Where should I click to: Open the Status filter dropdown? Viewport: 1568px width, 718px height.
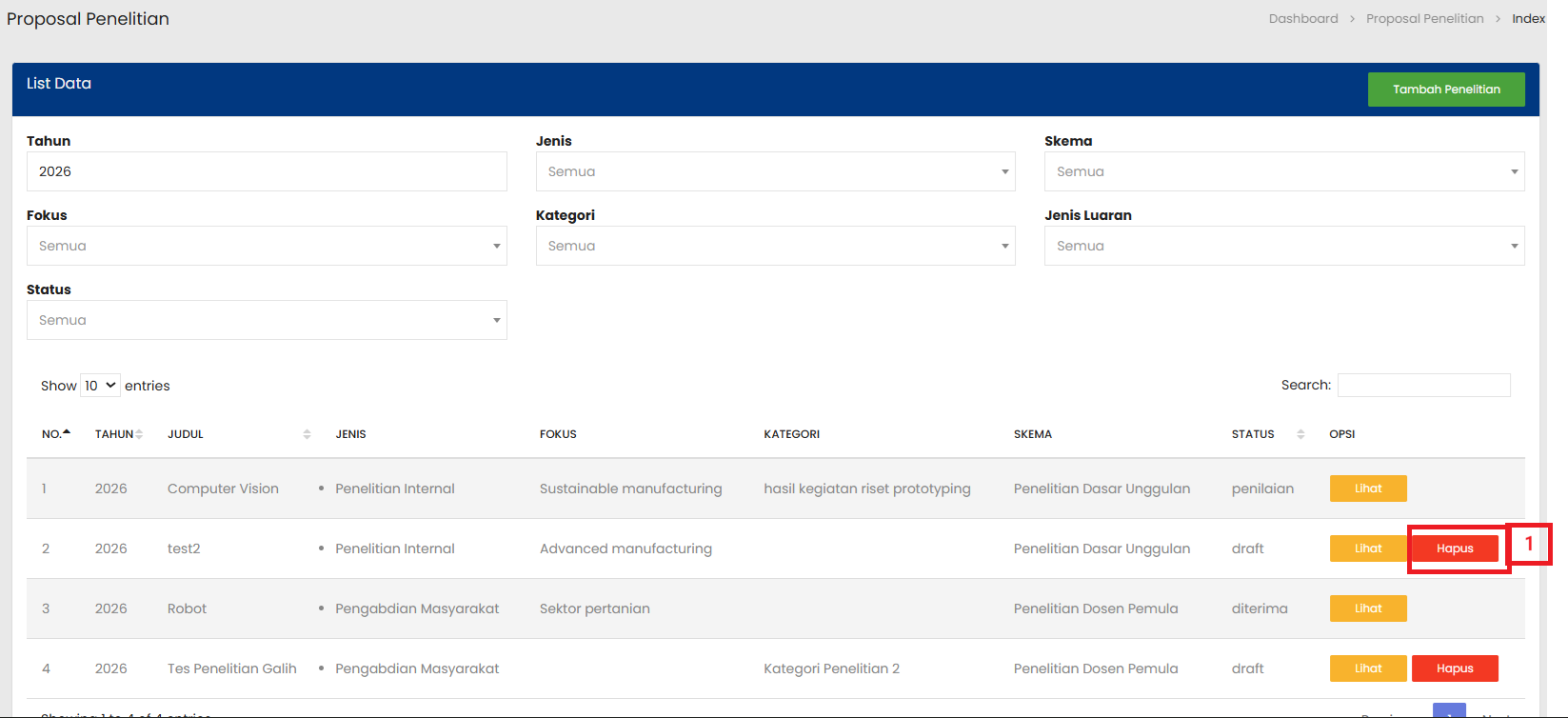267,320
